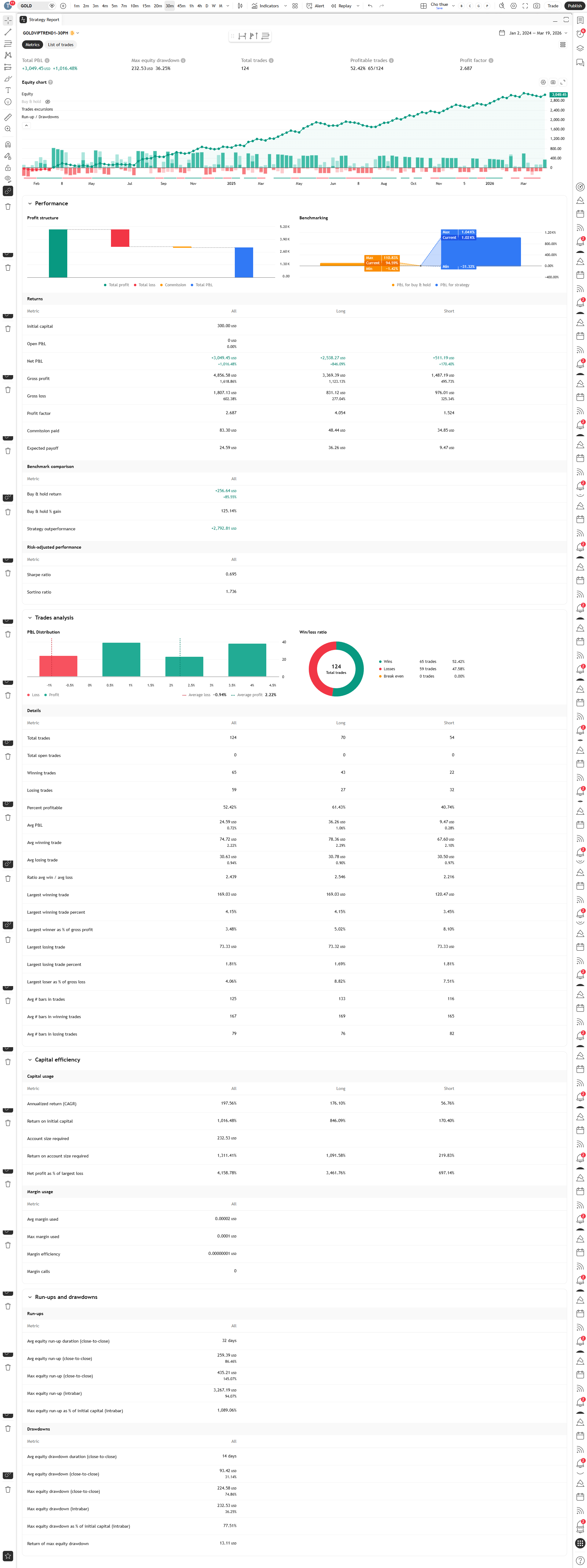Show info tooltip for Profit factor

coord(491,61)
